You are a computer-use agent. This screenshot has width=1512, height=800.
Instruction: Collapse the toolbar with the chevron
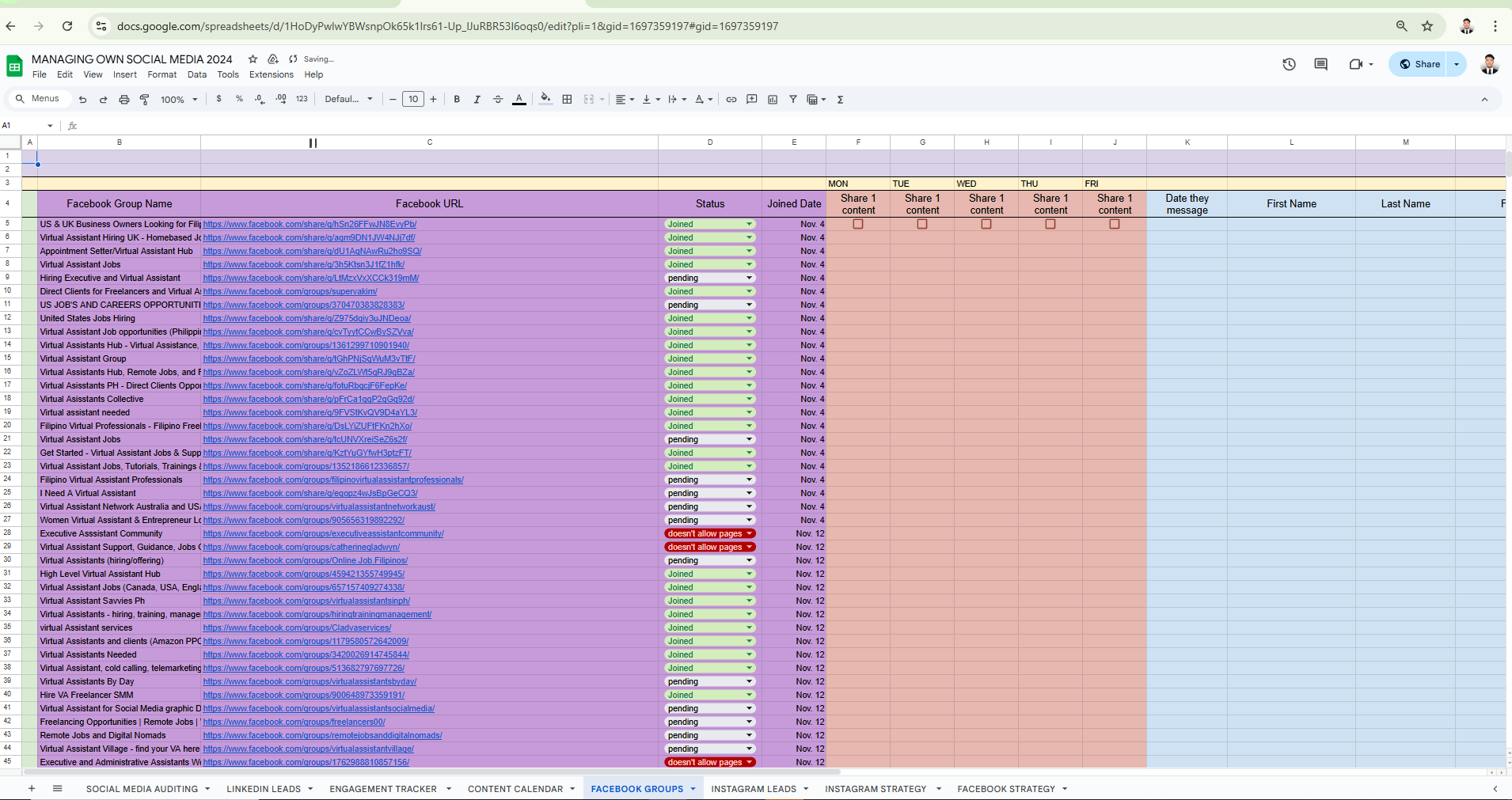1484,100
